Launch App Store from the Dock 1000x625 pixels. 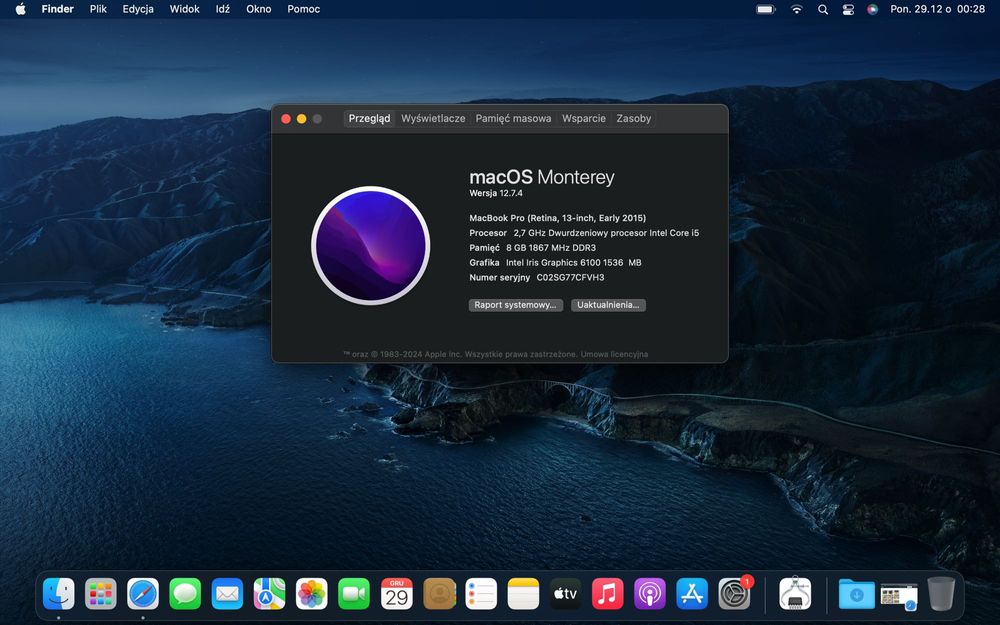point(692,594)
